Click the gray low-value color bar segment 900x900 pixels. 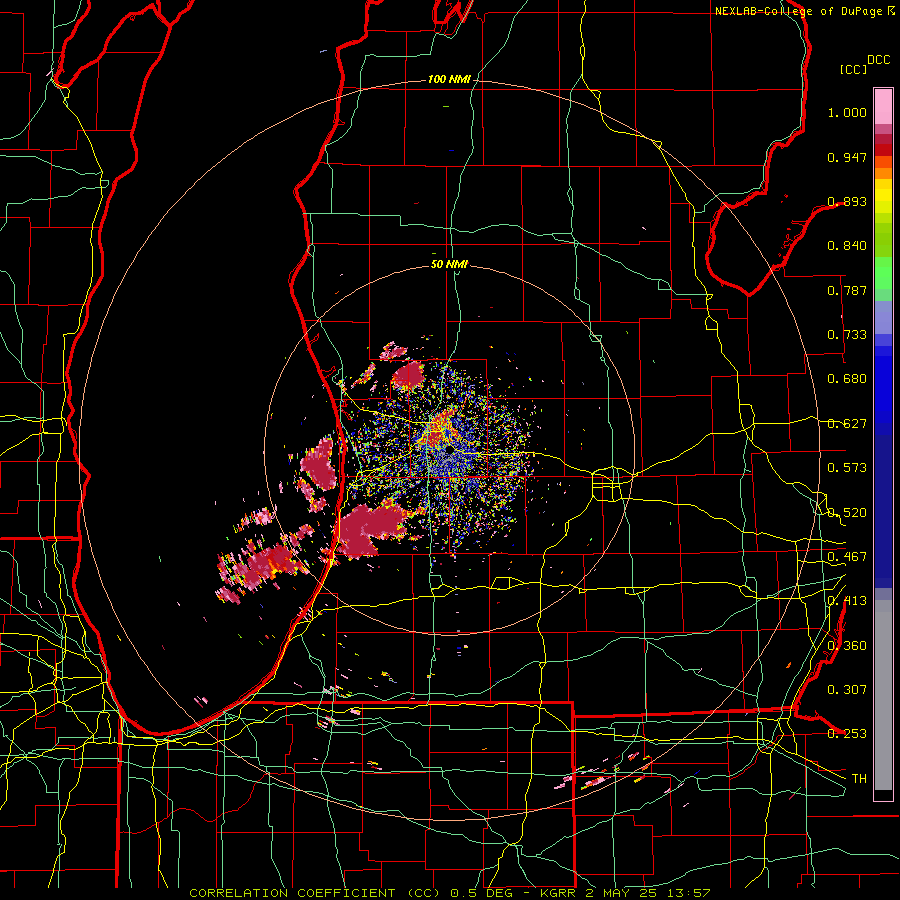[883, 695]
